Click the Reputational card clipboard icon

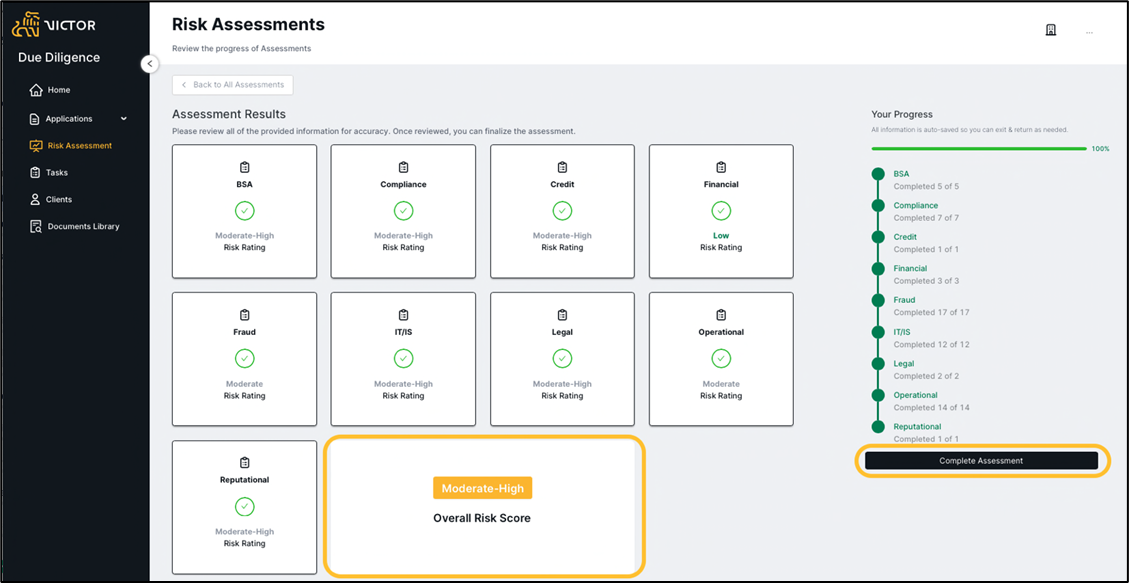245,462
